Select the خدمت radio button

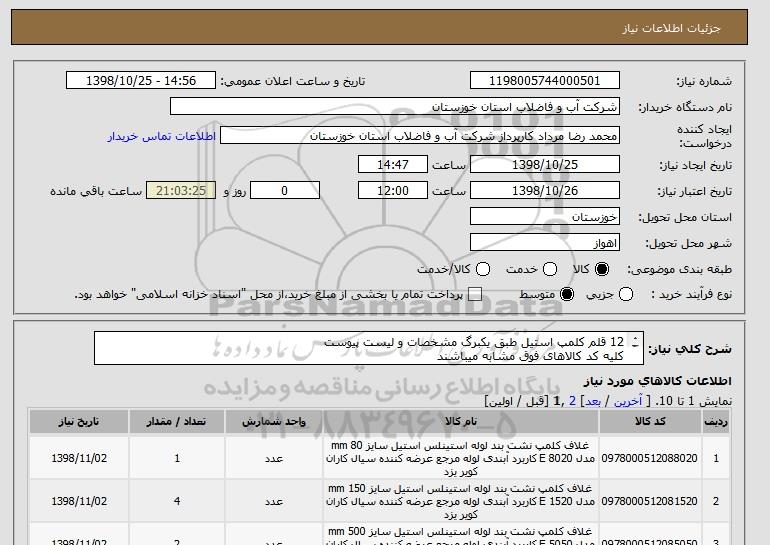[x=550, y=269]
